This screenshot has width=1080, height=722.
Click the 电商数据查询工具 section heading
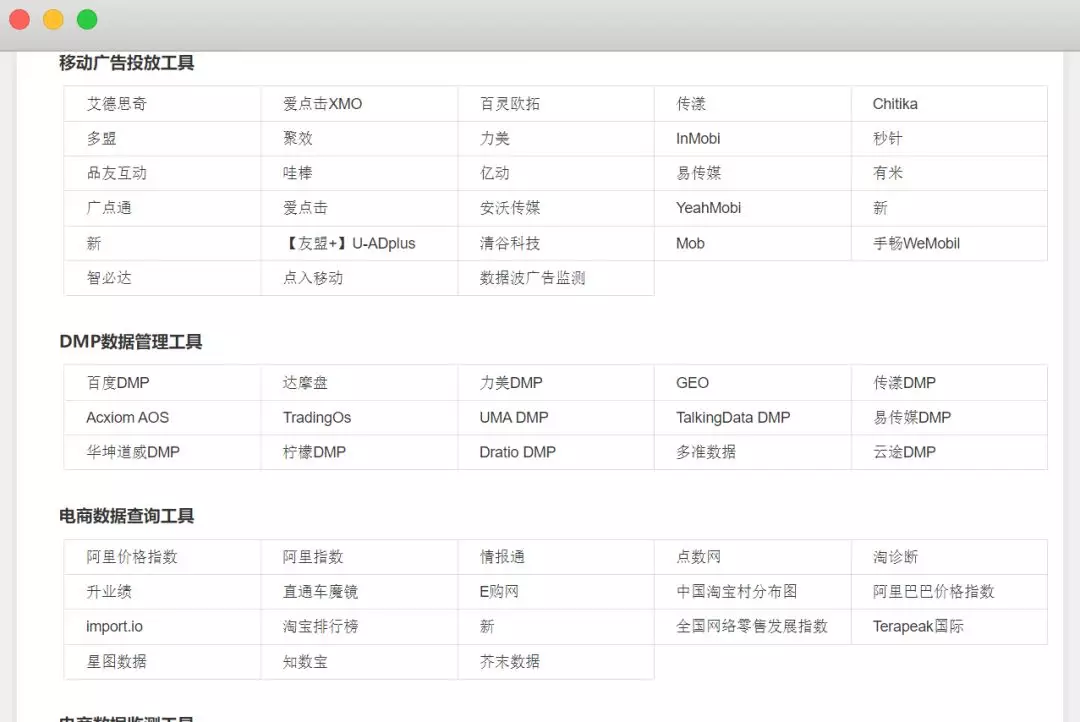127,516
